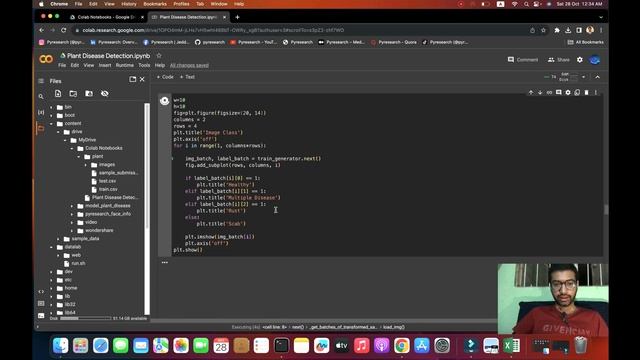This screenshot has height=360, width=640.
Task: Reload the Colab page
Action: pyautogui.click(x=64, y=30)
